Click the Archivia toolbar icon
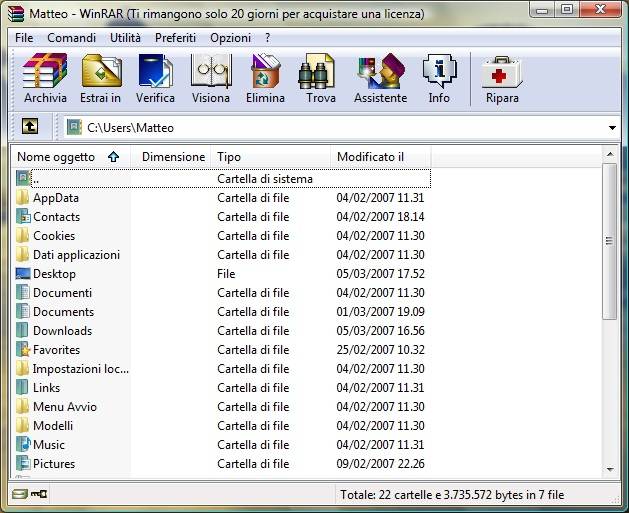Screen dimensions: 629x513 point(45,71)
